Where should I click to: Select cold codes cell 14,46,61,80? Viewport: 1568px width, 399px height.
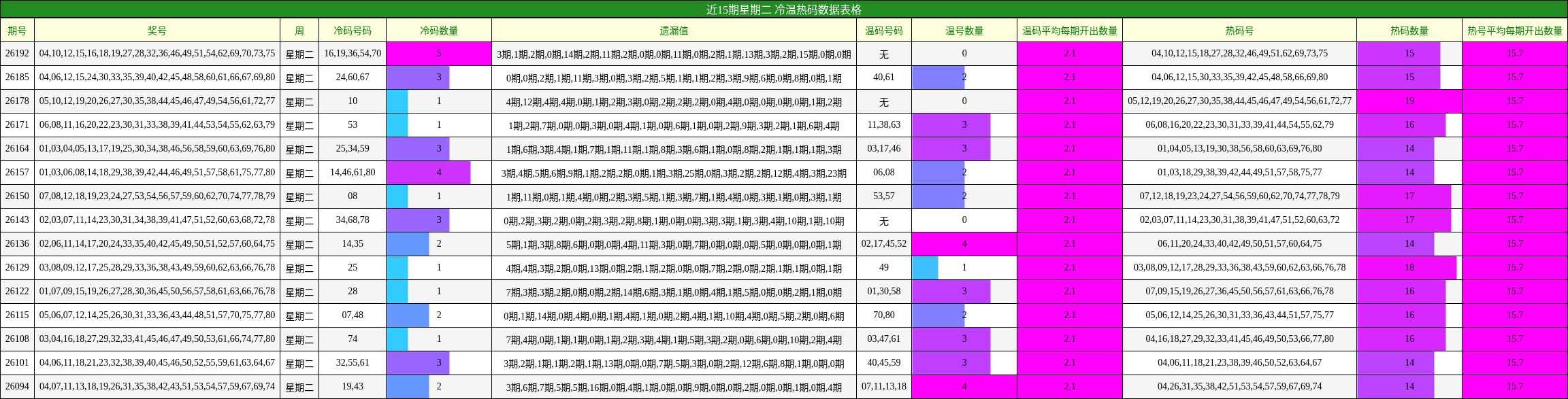tap(353, 173)
